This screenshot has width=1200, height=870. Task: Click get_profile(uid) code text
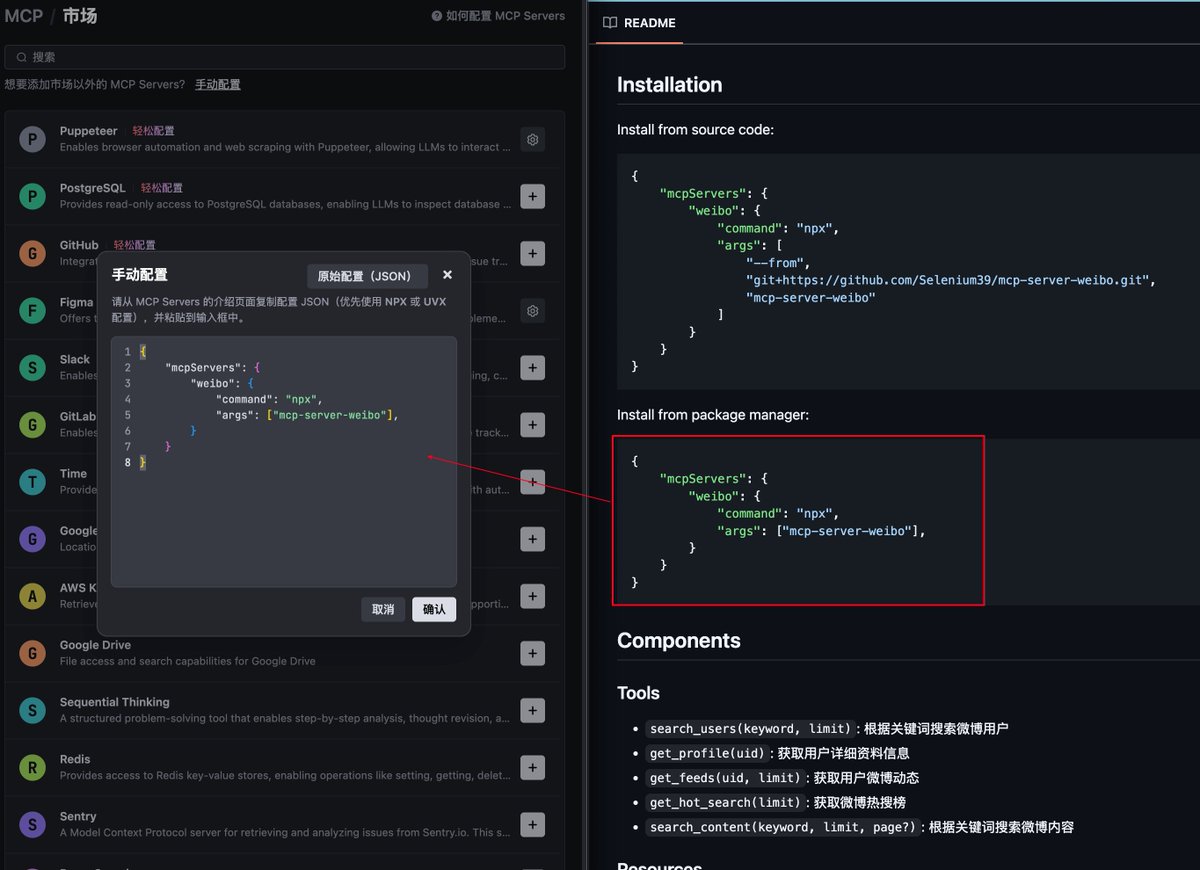[710, 753]
